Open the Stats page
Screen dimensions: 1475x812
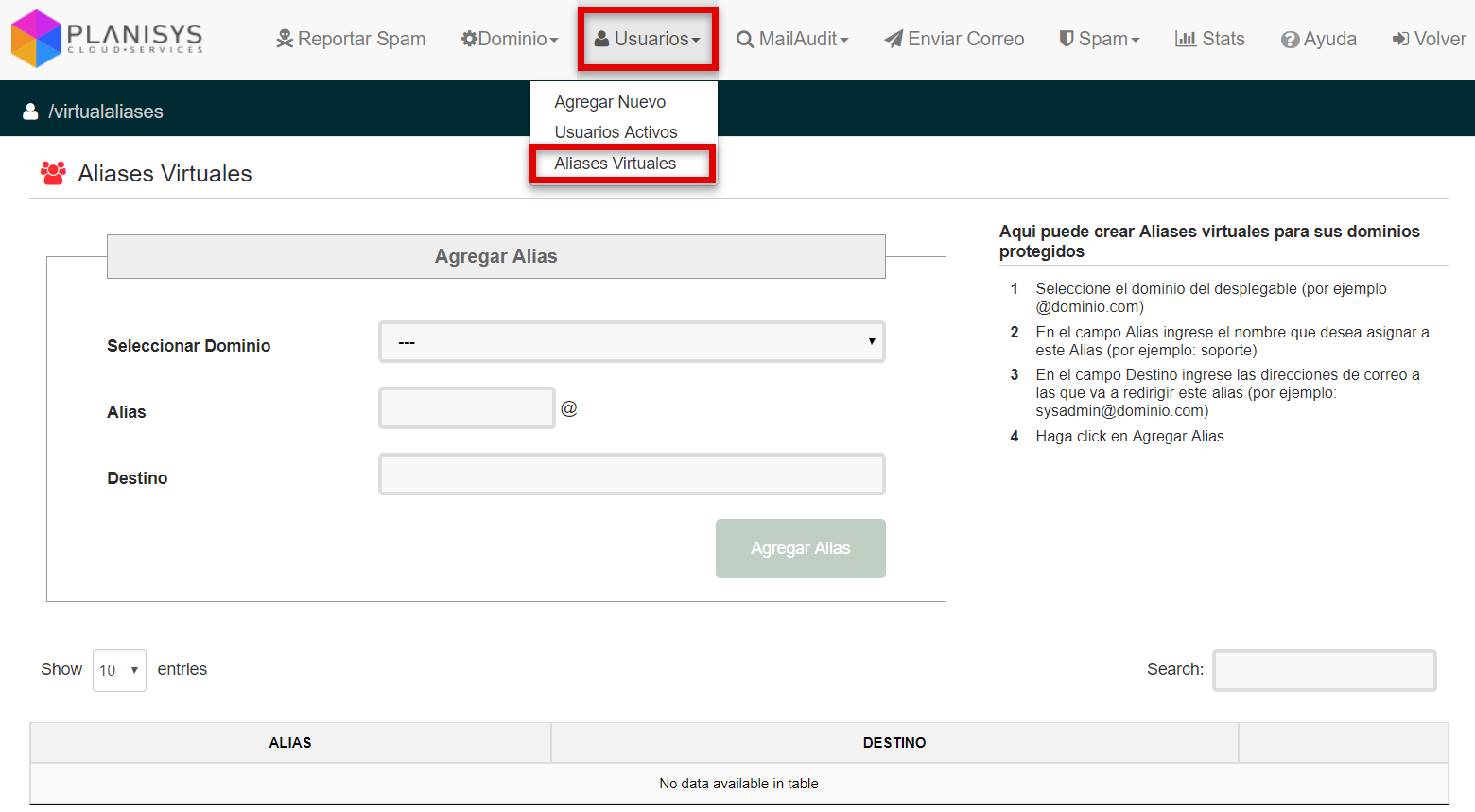[1209, 39]
